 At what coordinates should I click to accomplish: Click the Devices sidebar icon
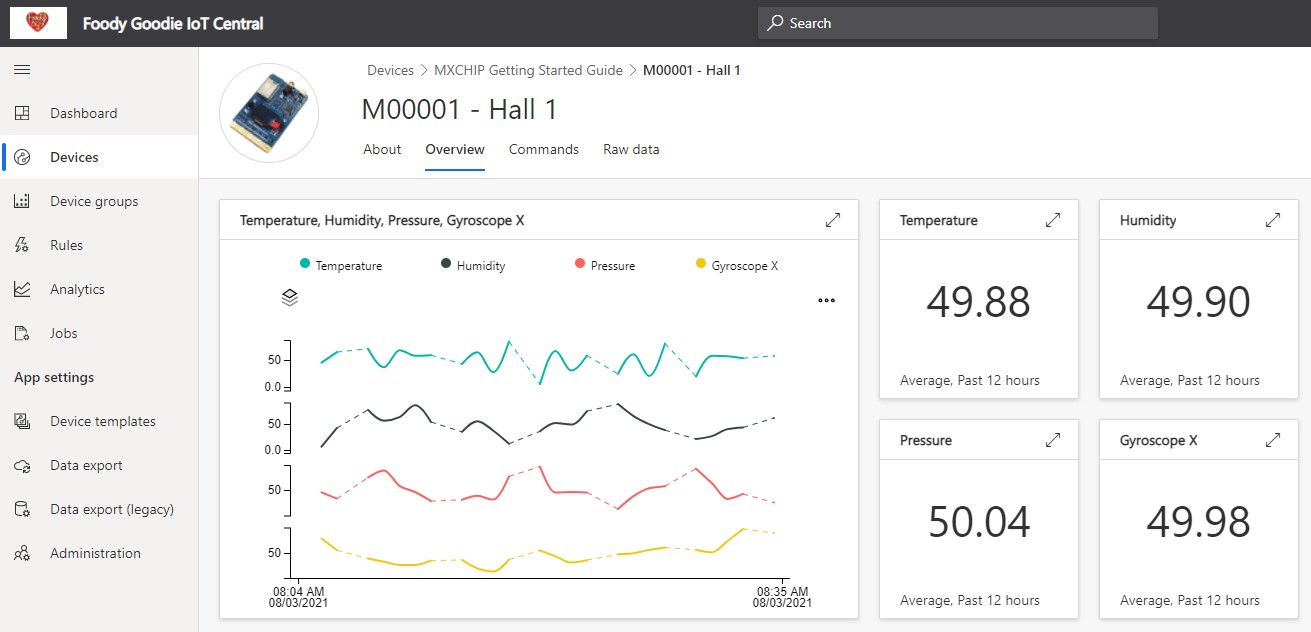point(22,157)
